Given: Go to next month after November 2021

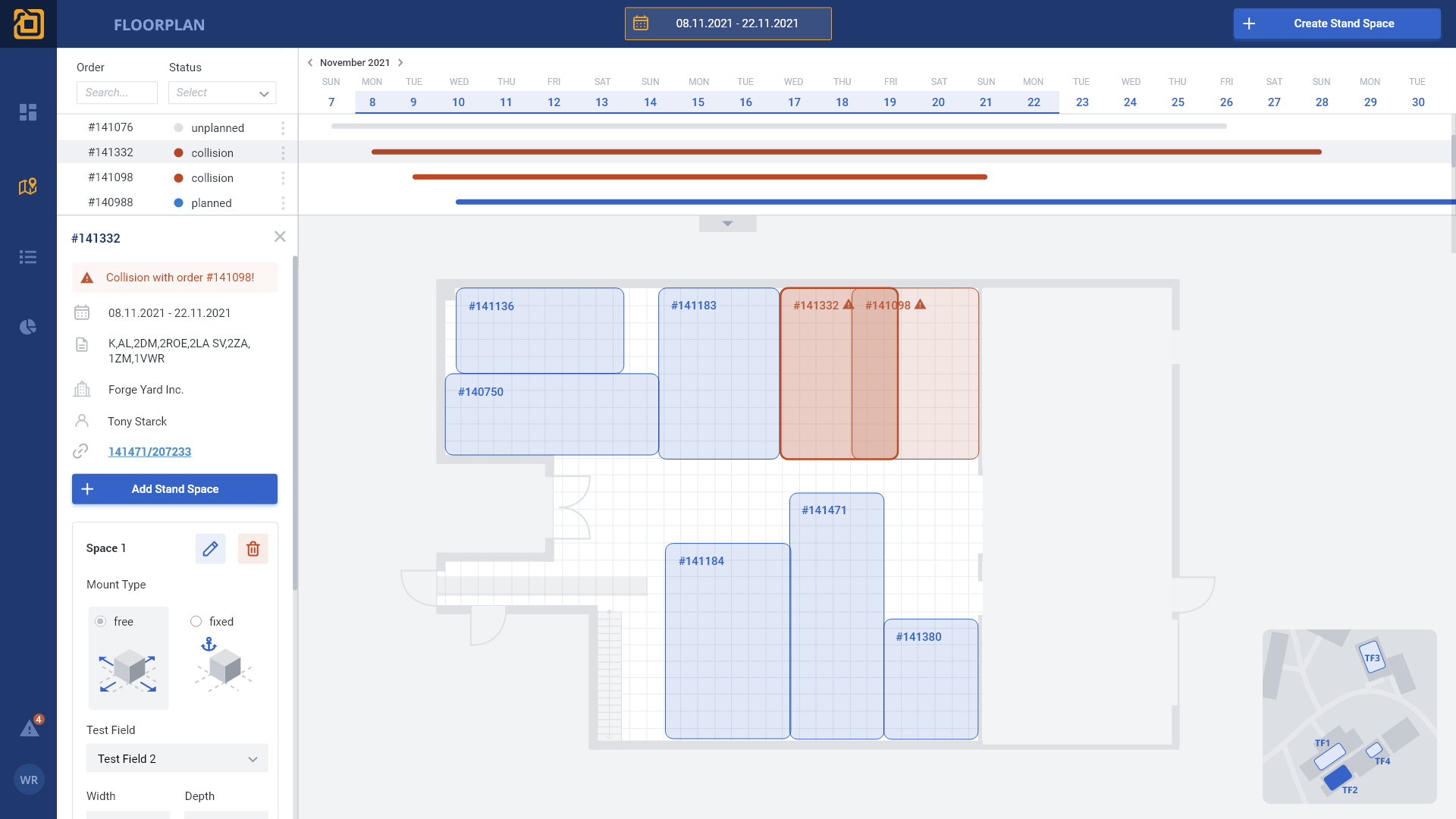Looking at the screenshot, I should point(400,63).
